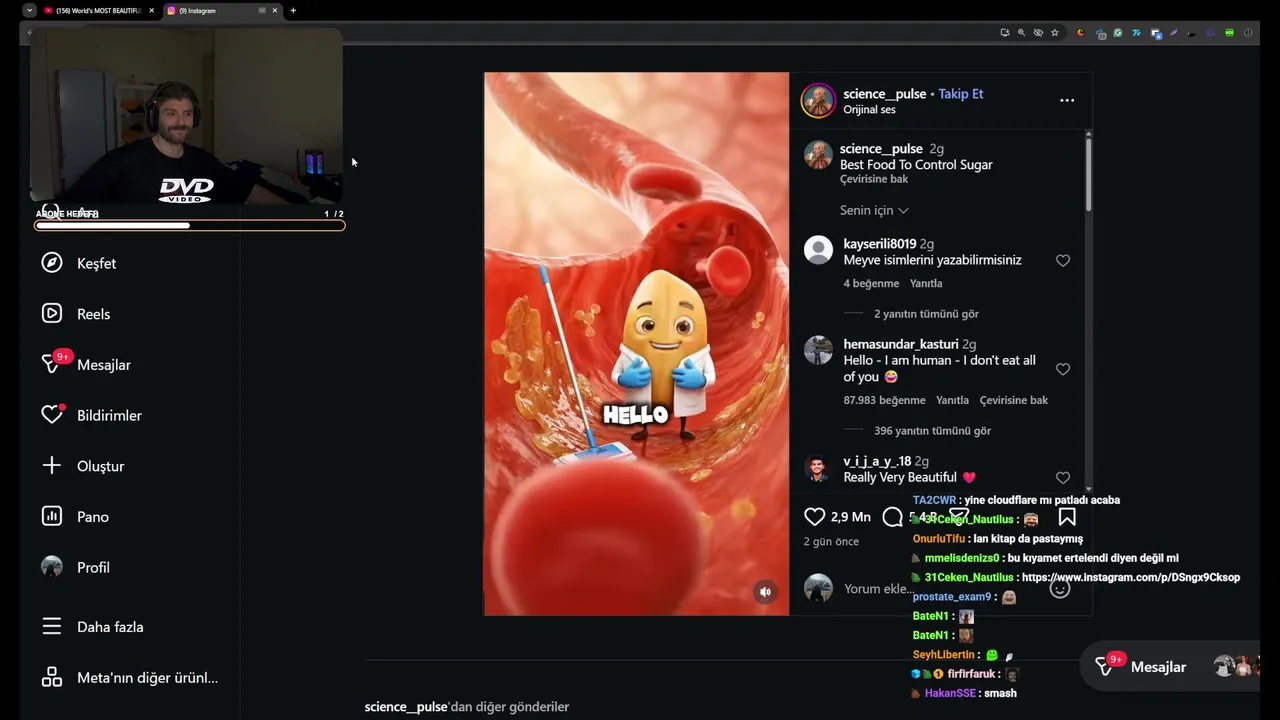This screenshot has height=720, width=1280.
Task: Expand 396 yanıtın tümünü gör replies
Action: tap(932, 431)
